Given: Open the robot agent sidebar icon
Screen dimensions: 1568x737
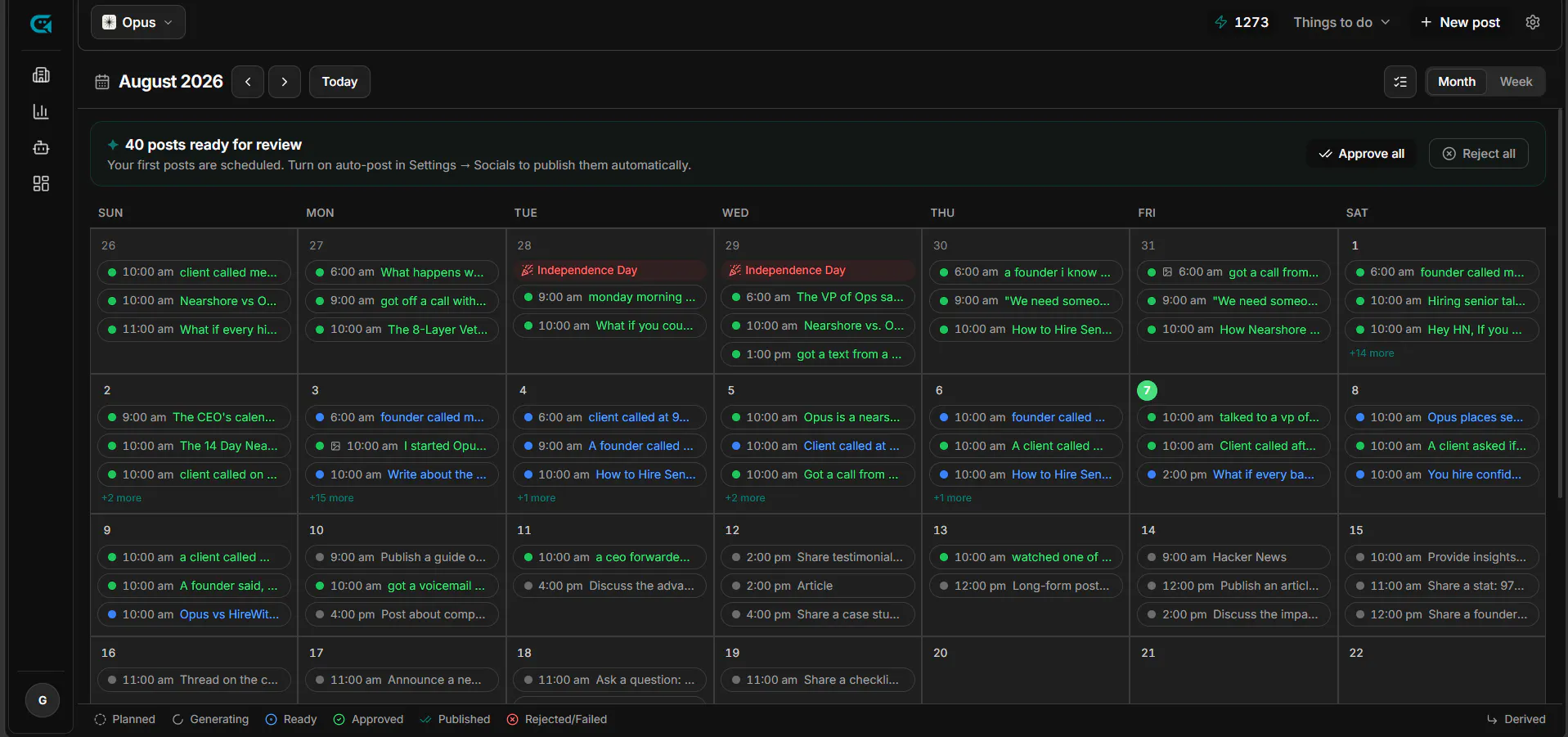Looking at the screenshot, I should (41, 147).
